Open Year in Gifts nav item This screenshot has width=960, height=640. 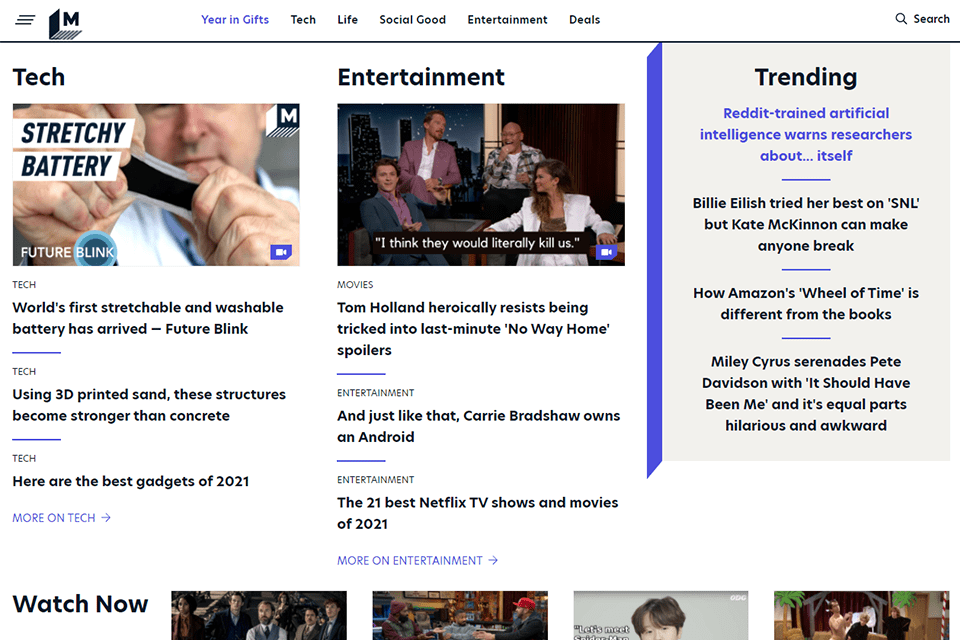coord(235,20)
